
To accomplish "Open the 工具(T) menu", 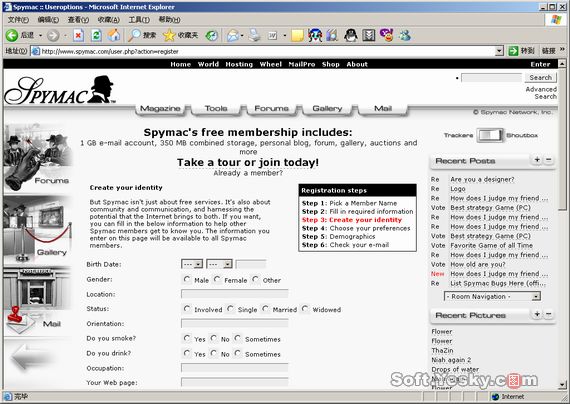I will (139, 20).
